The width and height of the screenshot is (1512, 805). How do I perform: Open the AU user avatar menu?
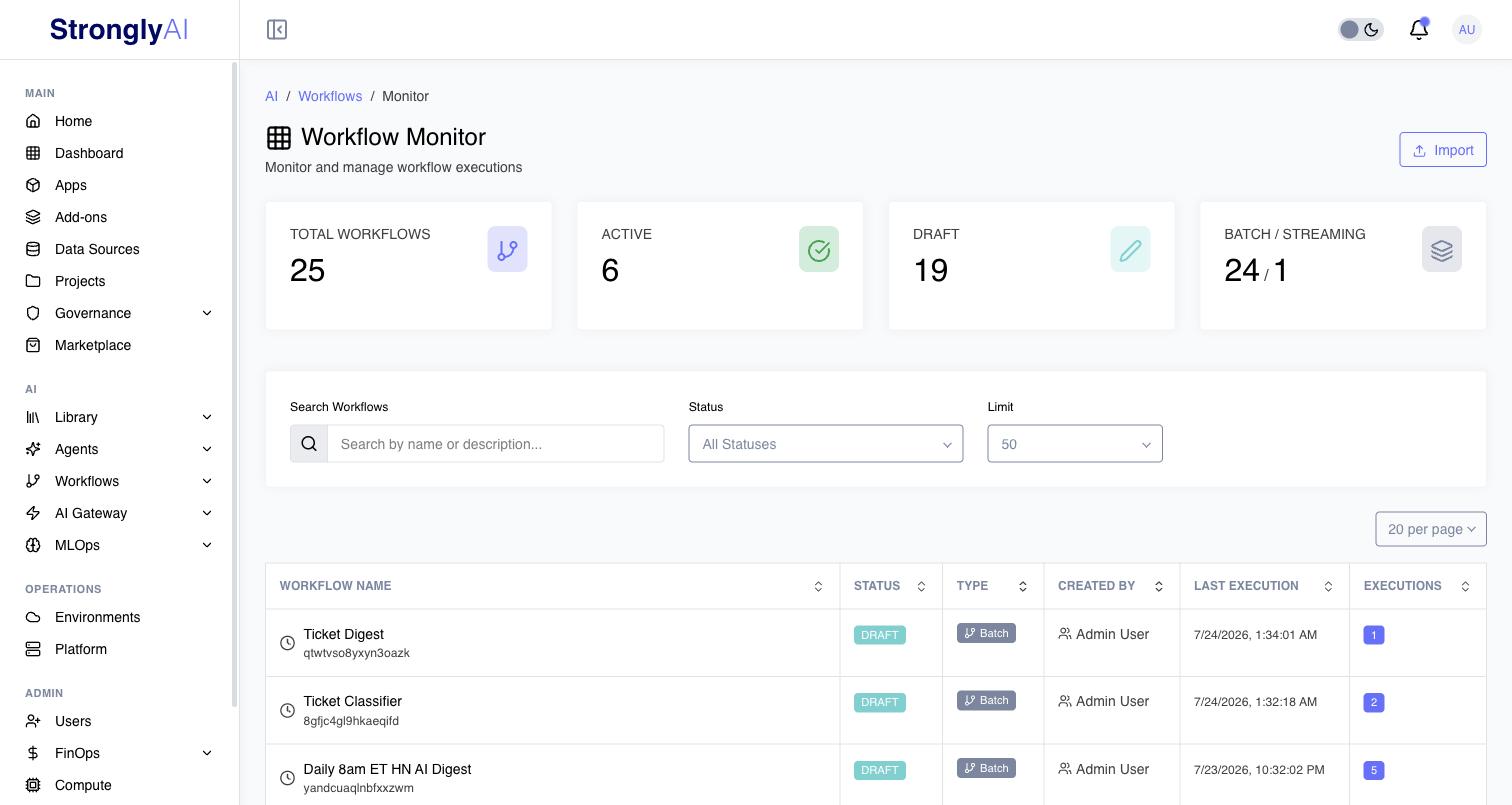point(1466,30)
